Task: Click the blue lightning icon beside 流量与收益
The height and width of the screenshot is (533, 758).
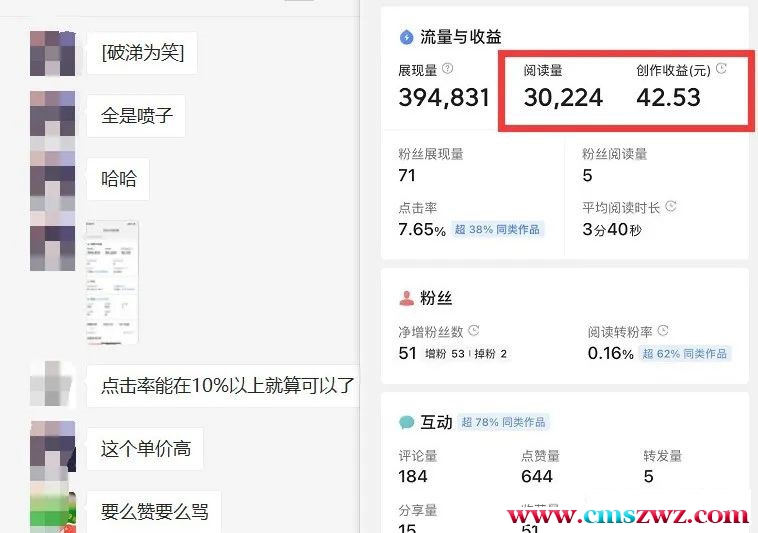Action: (407, 37)
